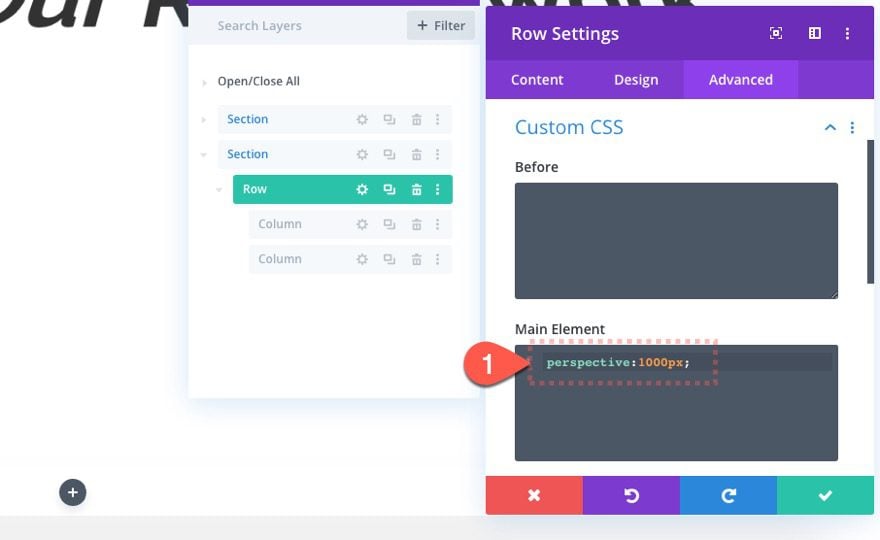Discard changes with red X button
Image resolution: width=880 pixels, height=540 pixels.
(534, 495)
